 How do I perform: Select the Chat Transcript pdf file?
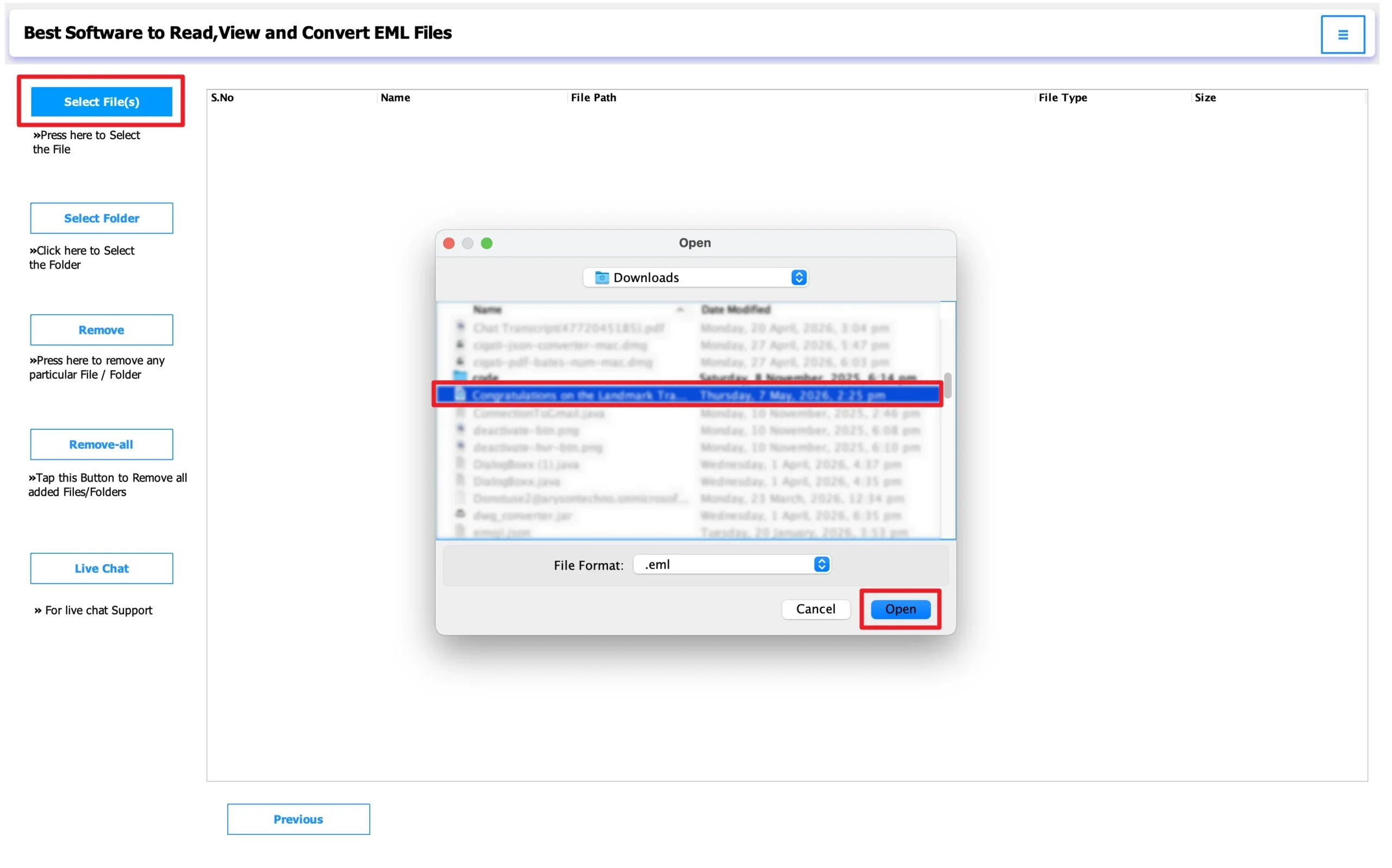point(688,328)
